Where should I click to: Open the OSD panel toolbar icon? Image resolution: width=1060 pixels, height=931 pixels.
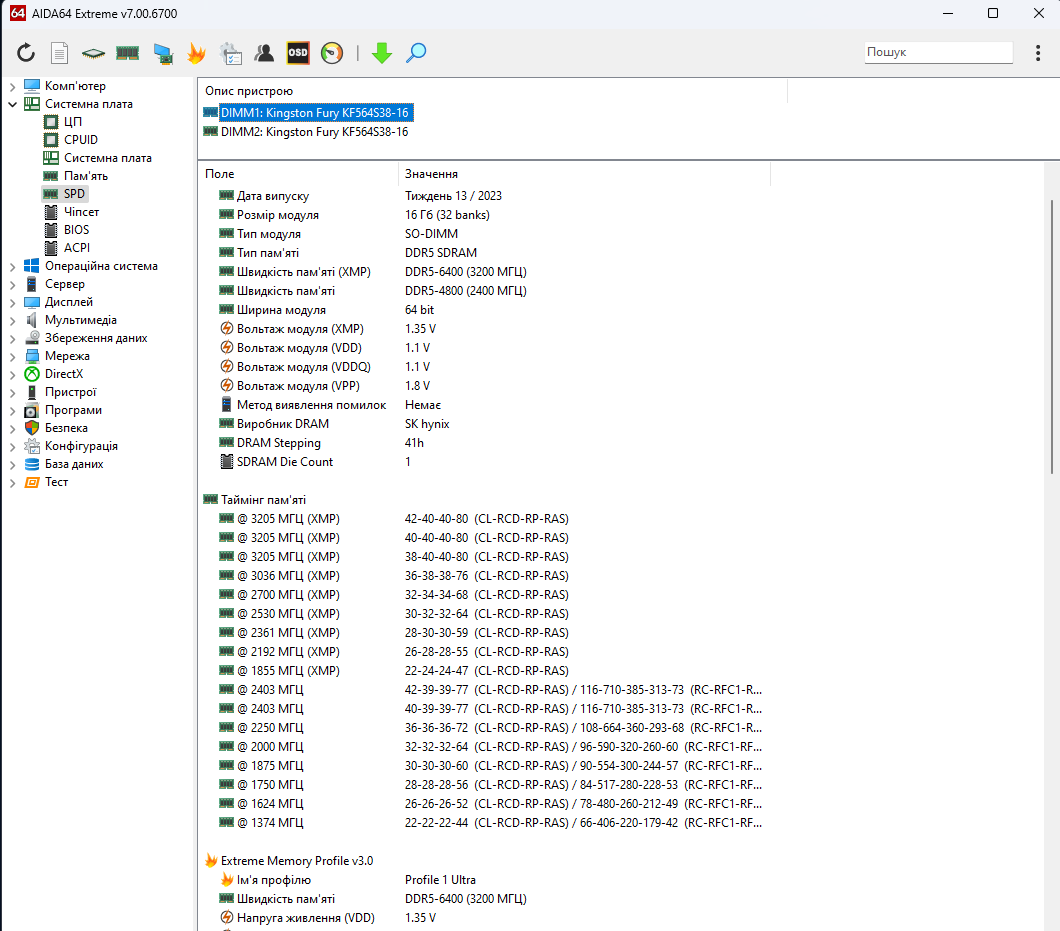click(298, 53)
